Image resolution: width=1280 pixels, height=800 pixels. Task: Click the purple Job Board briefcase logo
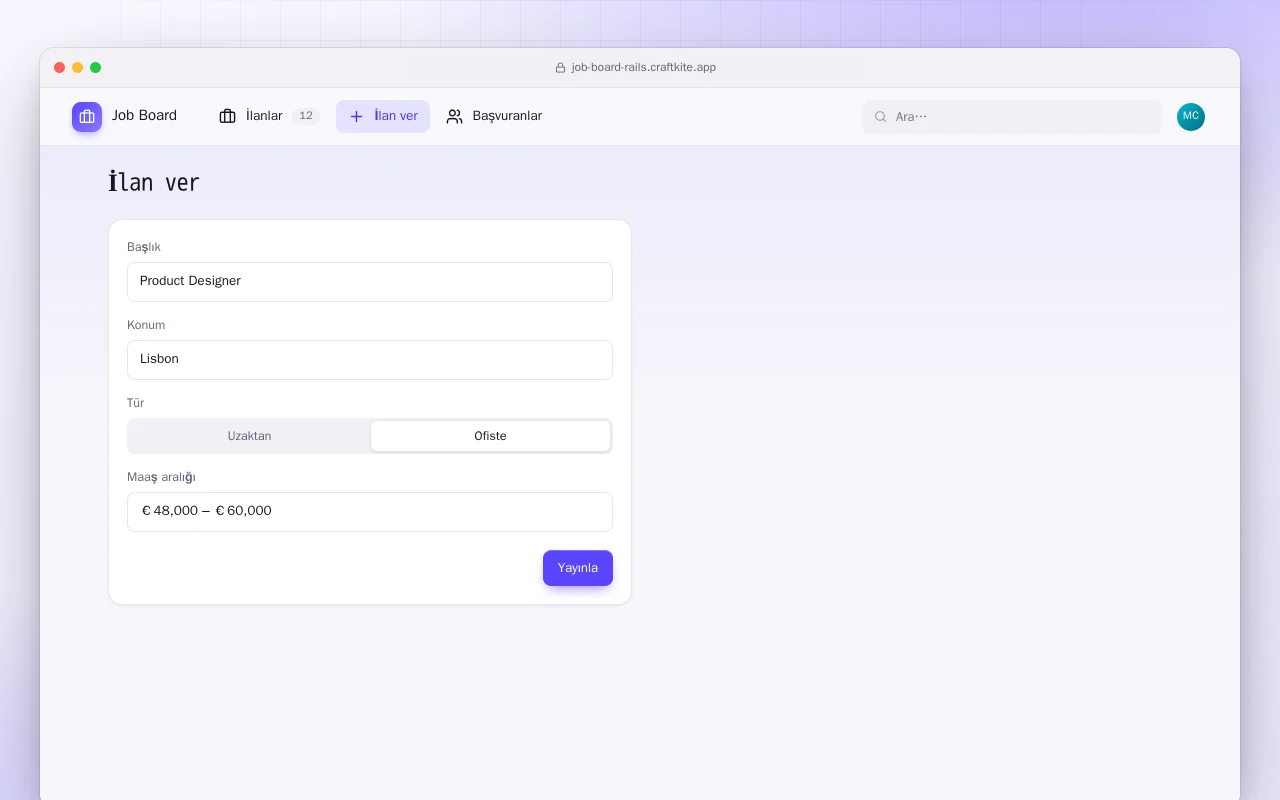(x=87, y=117)
